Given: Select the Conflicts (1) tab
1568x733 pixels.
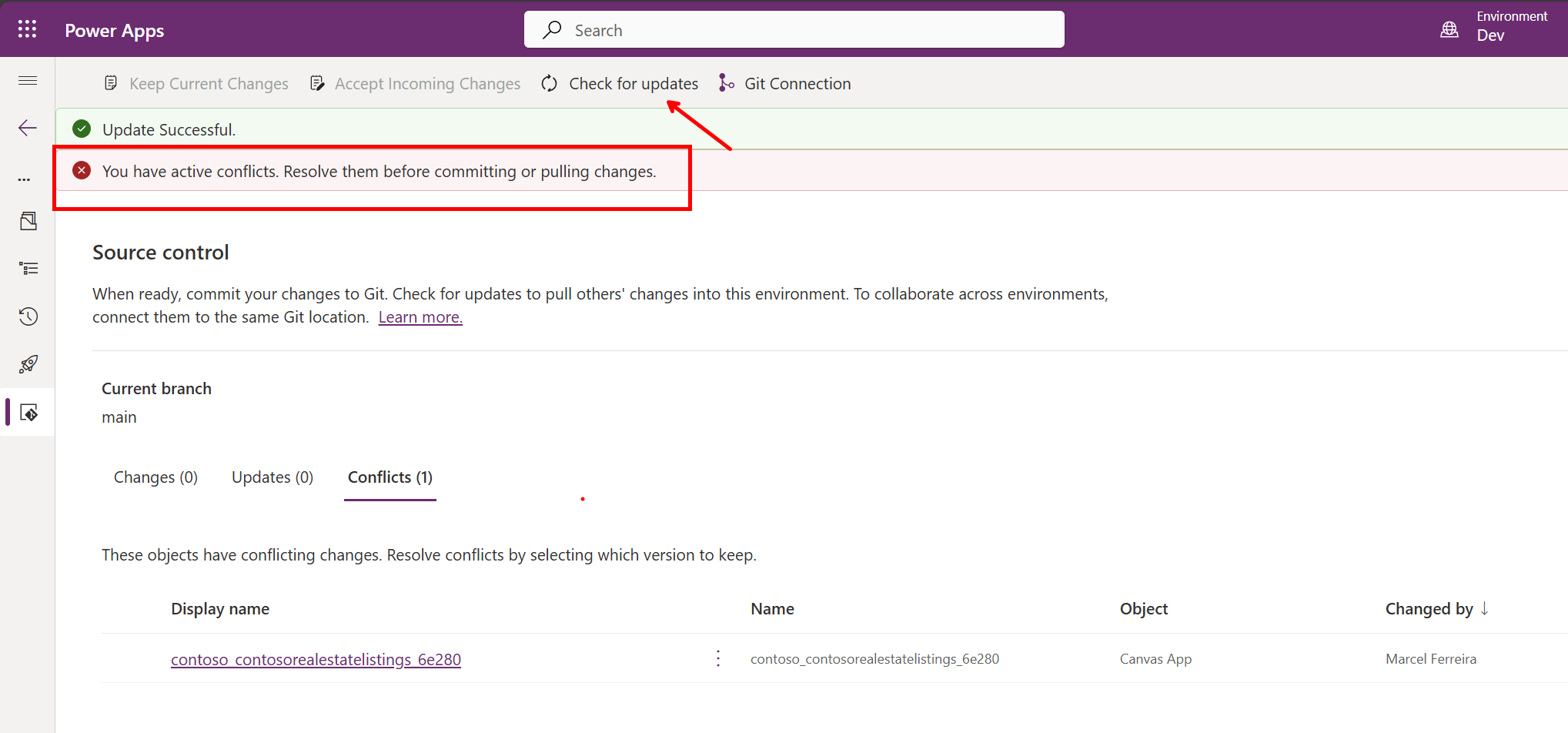Looking at the screenshot, I should click(390, 477).
